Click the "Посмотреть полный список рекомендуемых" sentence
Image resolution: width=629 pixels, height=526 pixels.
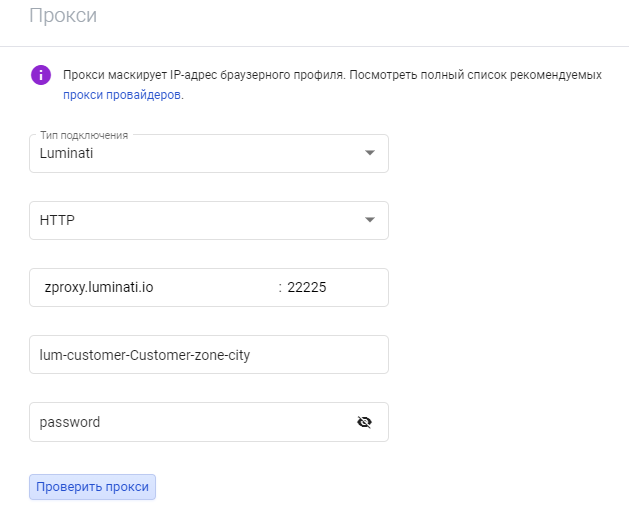(x=475, y=75)
